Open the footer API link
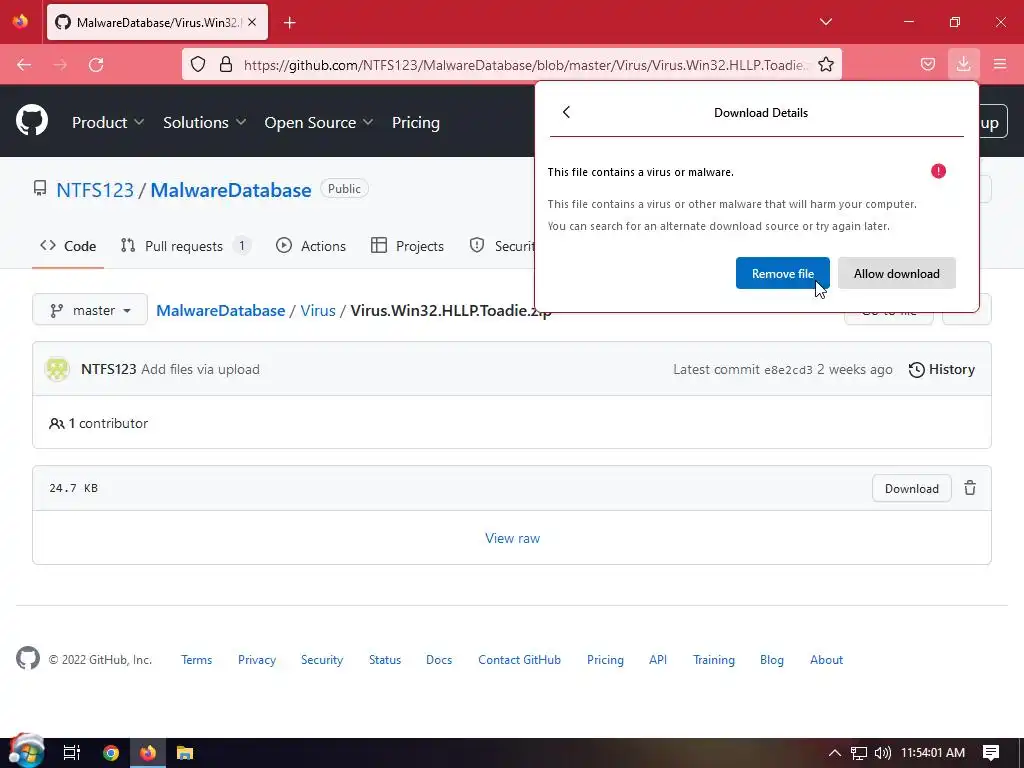Screen dimensions: 1024x768 tap(658, 660)
